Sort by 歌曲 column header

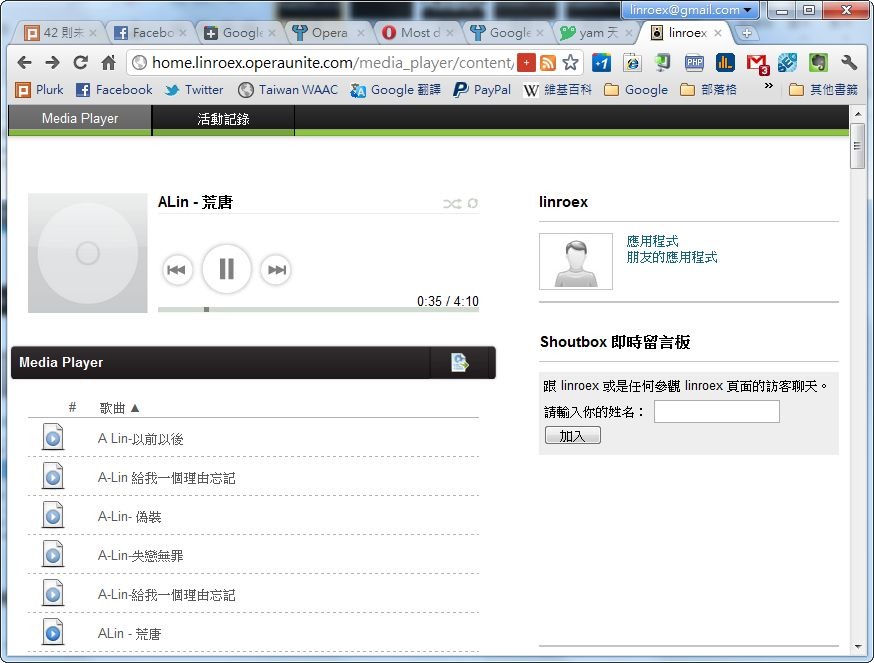point(119,408)
